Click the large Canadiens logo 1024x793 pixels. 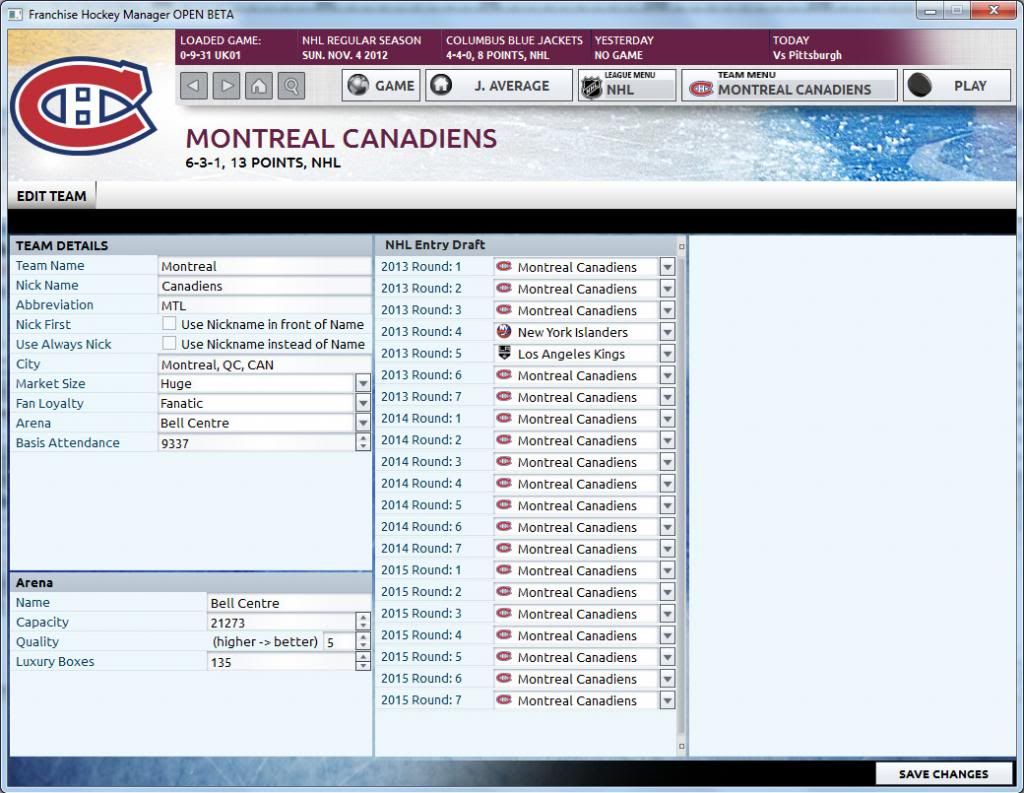pyautogui.click(x=83, y=105)
